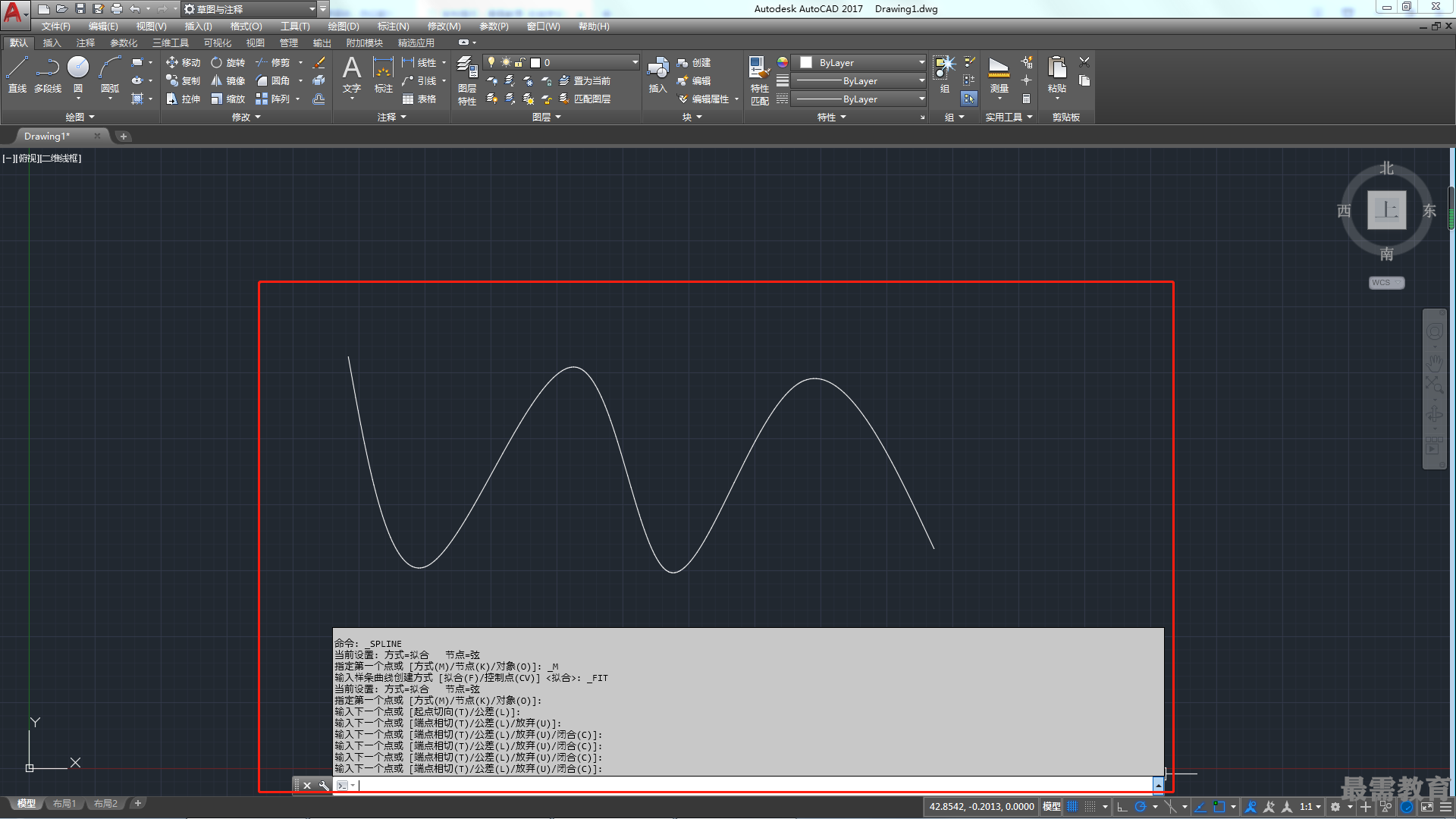1456x819 pixels.
Task: Click the 缩放 (Scale) tool
Action: pos(227,99)
